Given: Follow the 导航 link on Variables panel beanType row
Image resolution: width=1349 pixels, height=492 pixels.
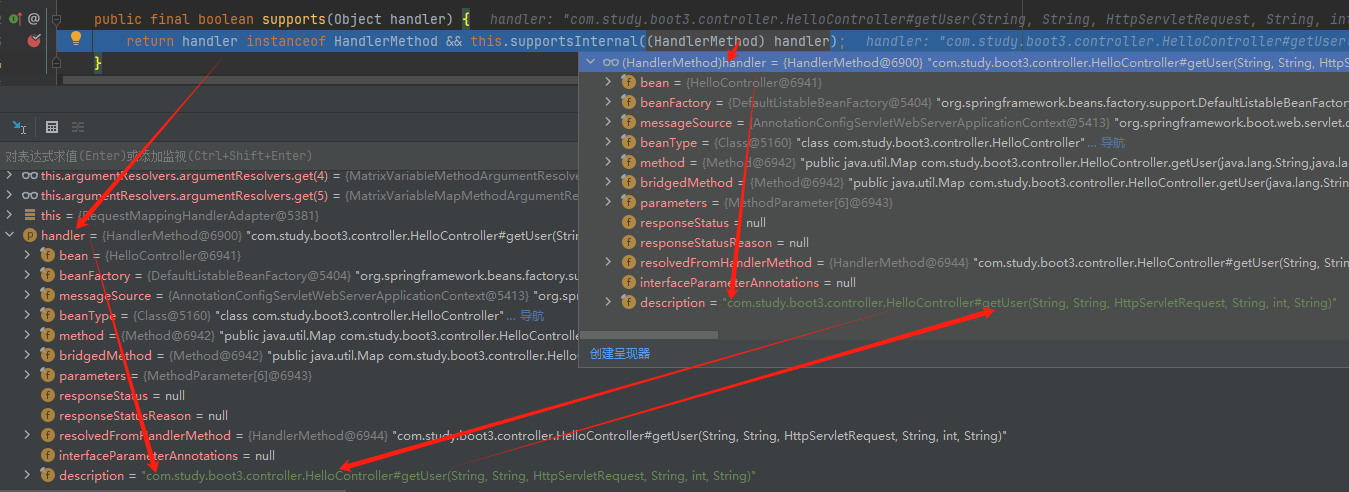Looking at the screenshot, I should pos(531,316).
